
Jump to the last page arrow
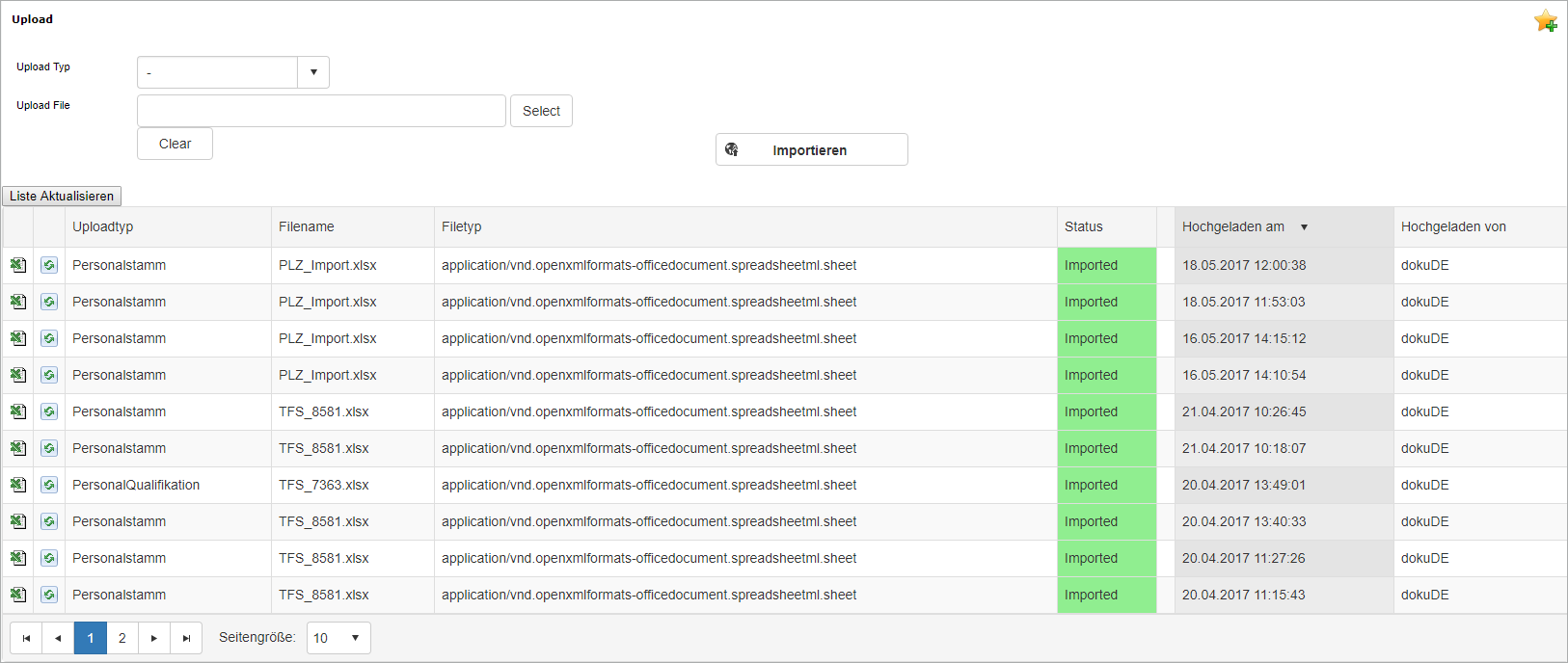tap(186, 638)
